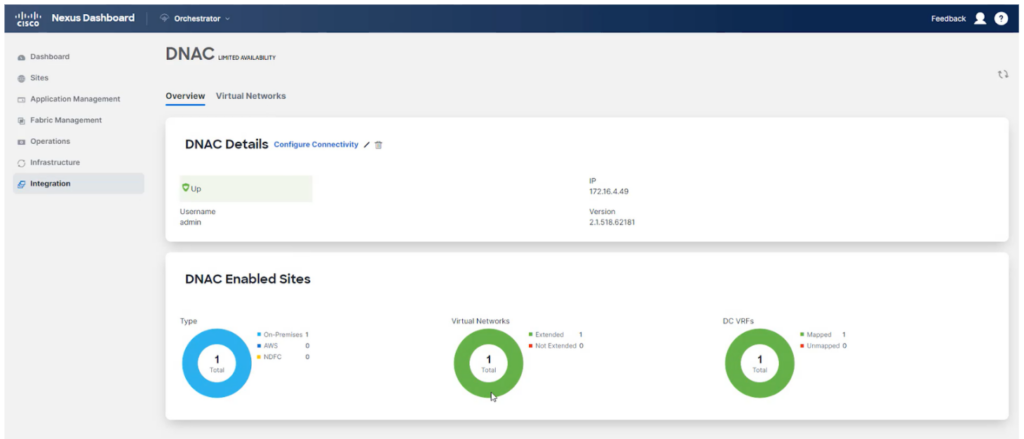Select the version 2.1.518.62181 text
1024x439 pixels.
(x=612, y=222)
